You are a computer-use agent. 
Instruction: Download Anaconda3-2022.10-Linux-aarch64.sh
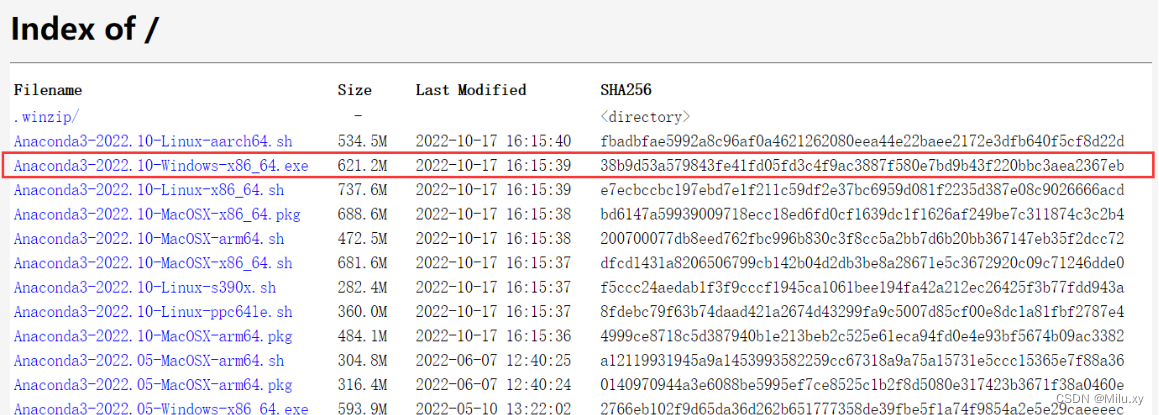(154, 141)
